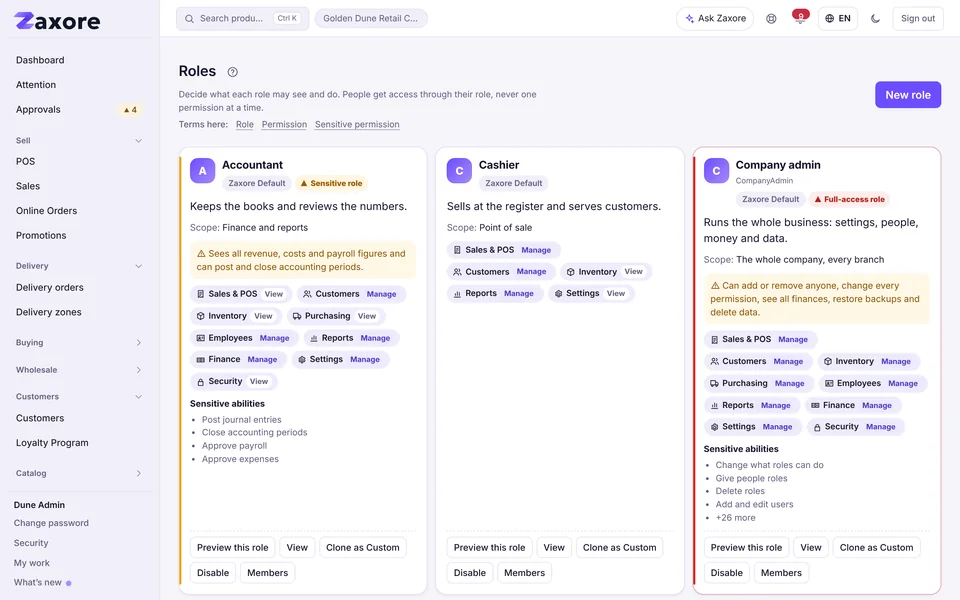Click Accountant's Sales & POS View chip

point(240,294)
